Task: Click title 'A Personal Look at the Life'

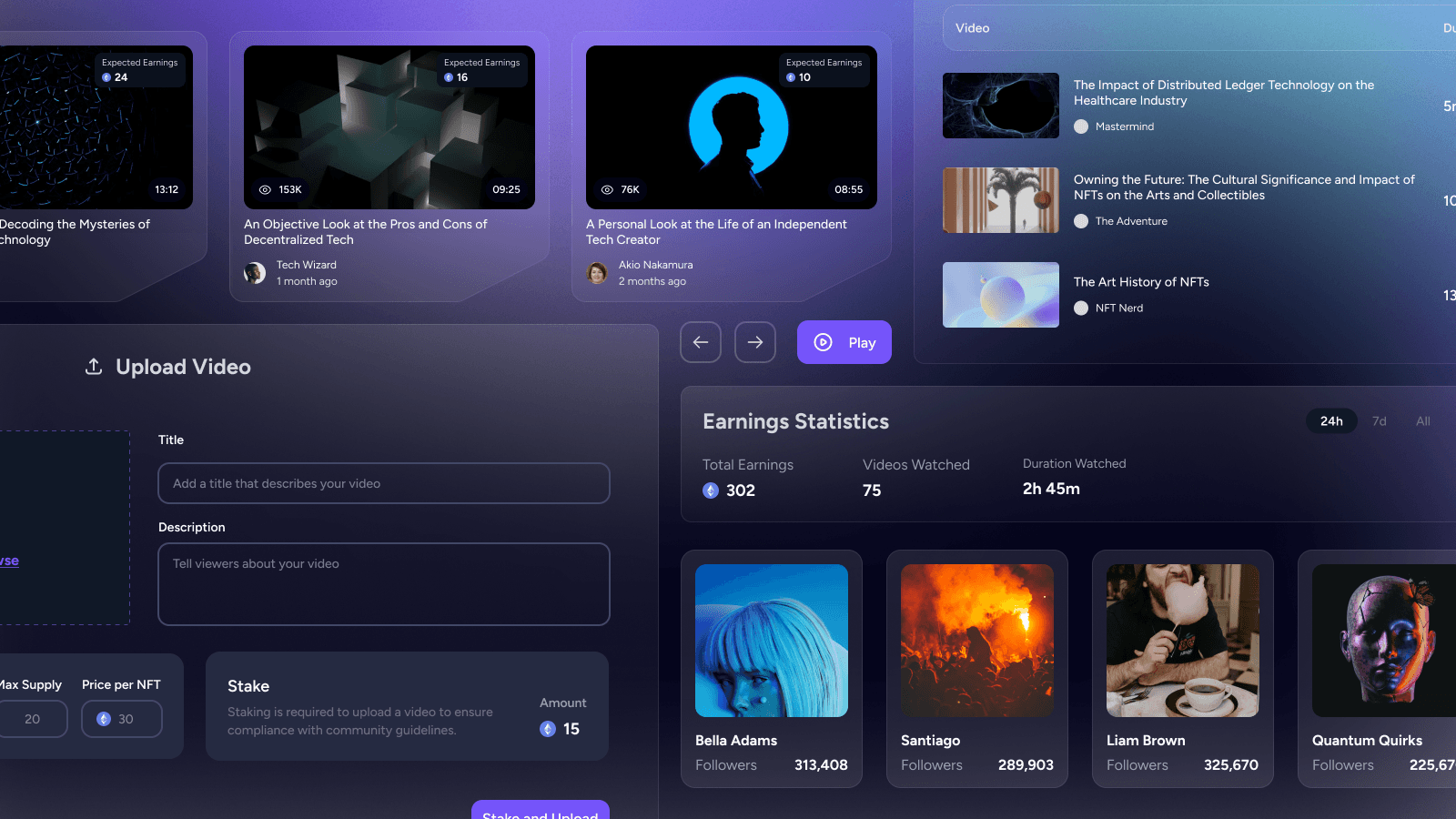Action: [716, 232]
